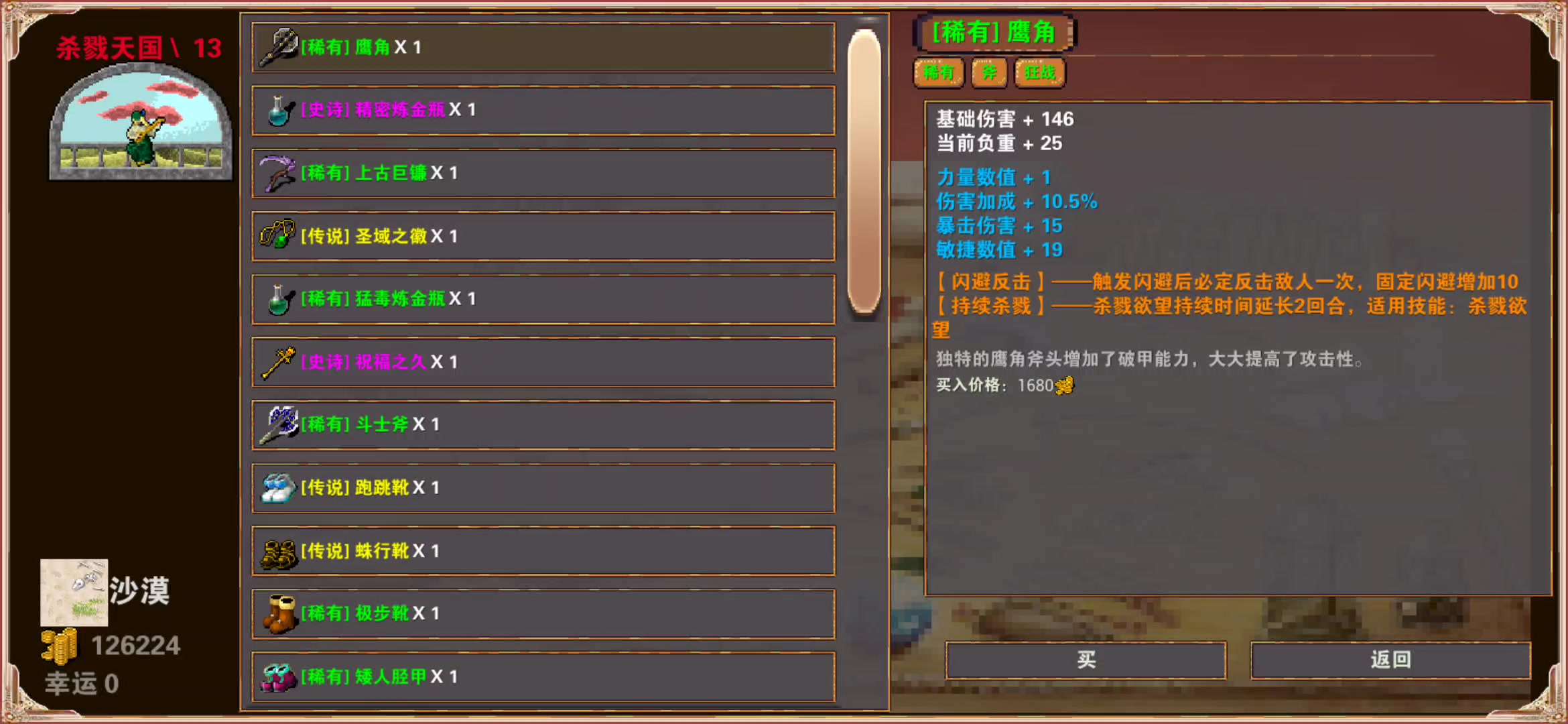Image resolution: width=1568 pixels, height=724 pixels.
Task: Click the 斧 weapon type tag
Action: tap(989, 72)
